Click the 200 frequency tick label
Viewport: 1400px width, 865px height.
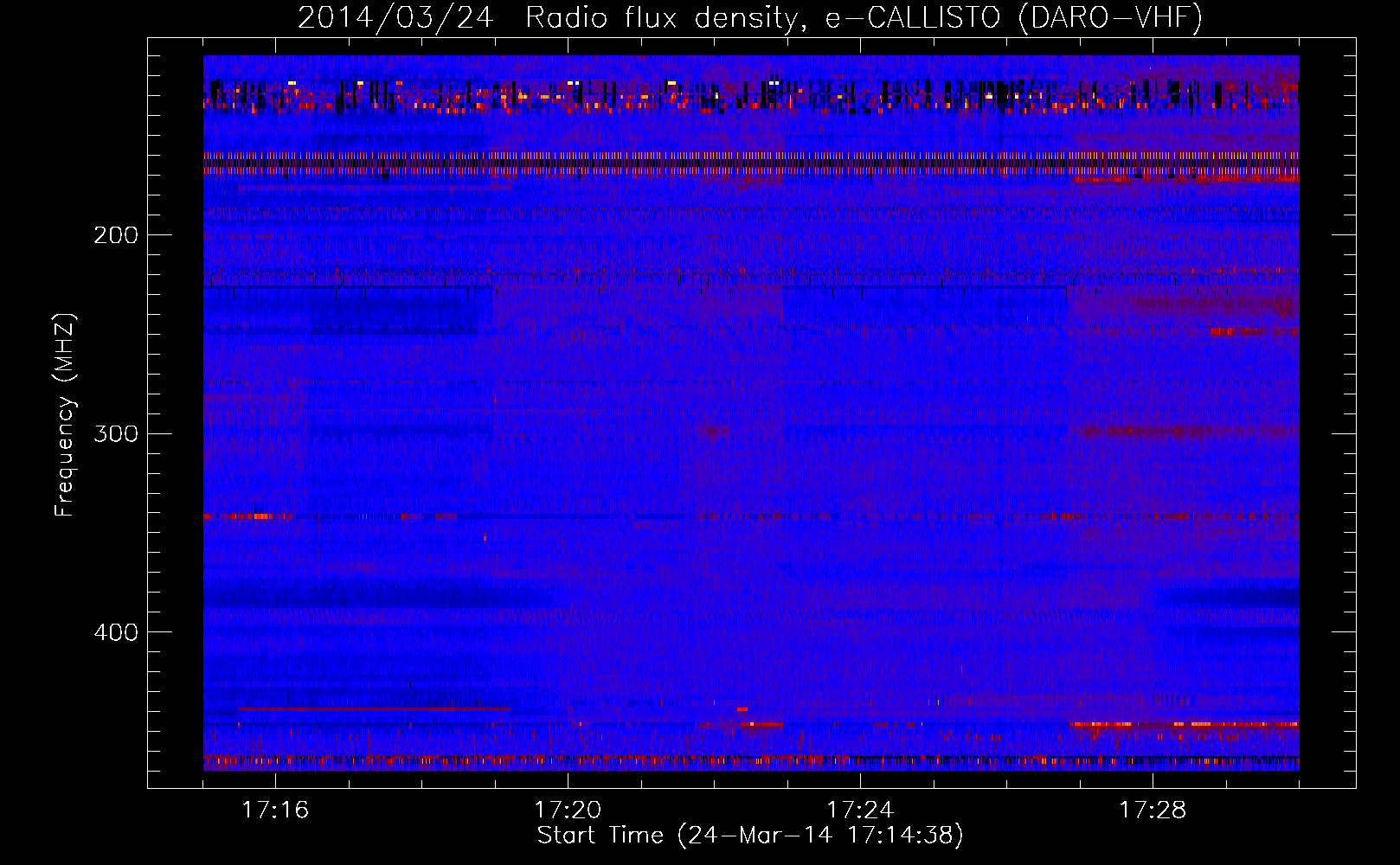pos(116,235)
